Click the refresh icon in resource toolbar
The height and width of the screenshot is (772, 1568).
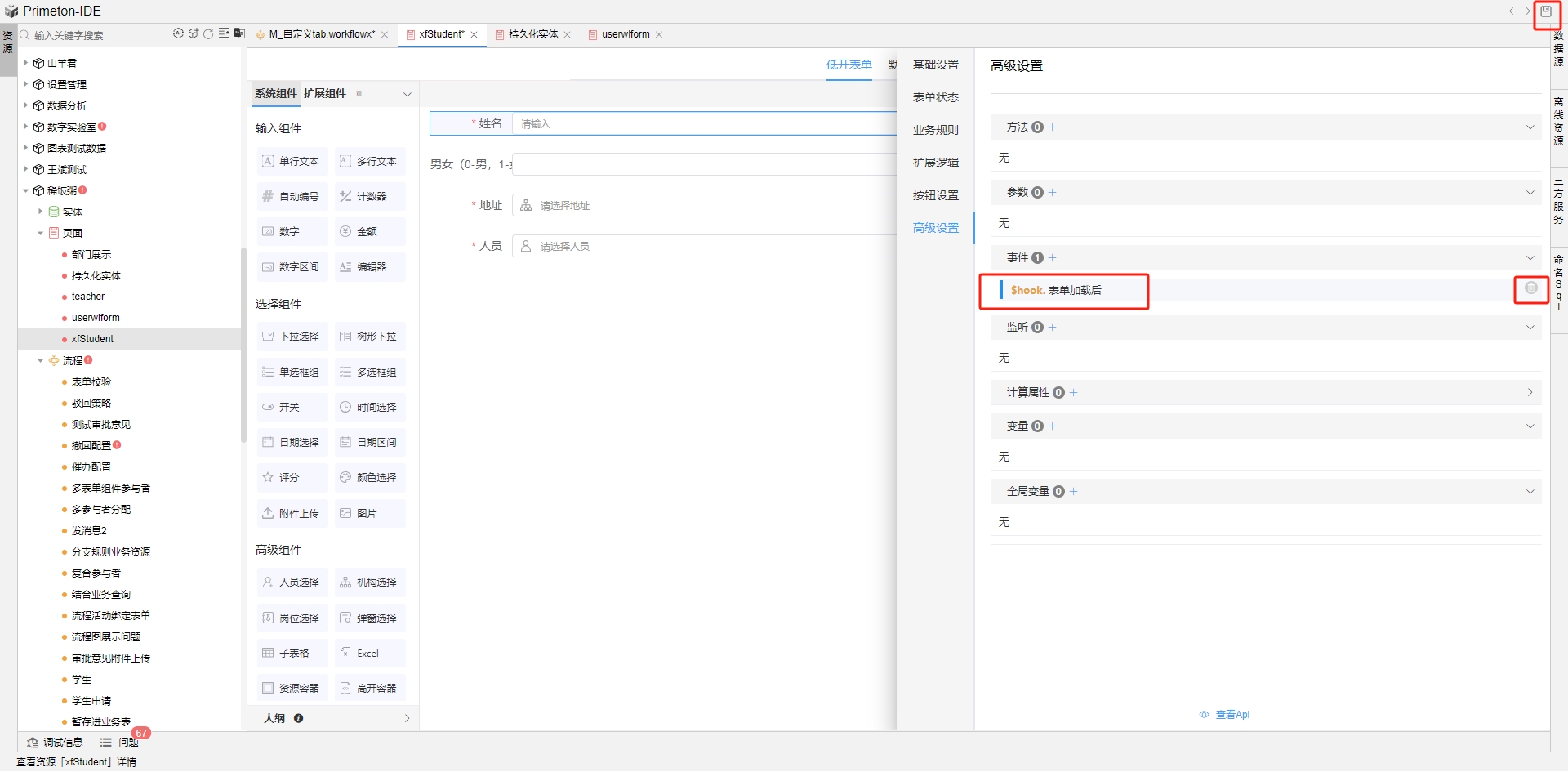(208, 33)
